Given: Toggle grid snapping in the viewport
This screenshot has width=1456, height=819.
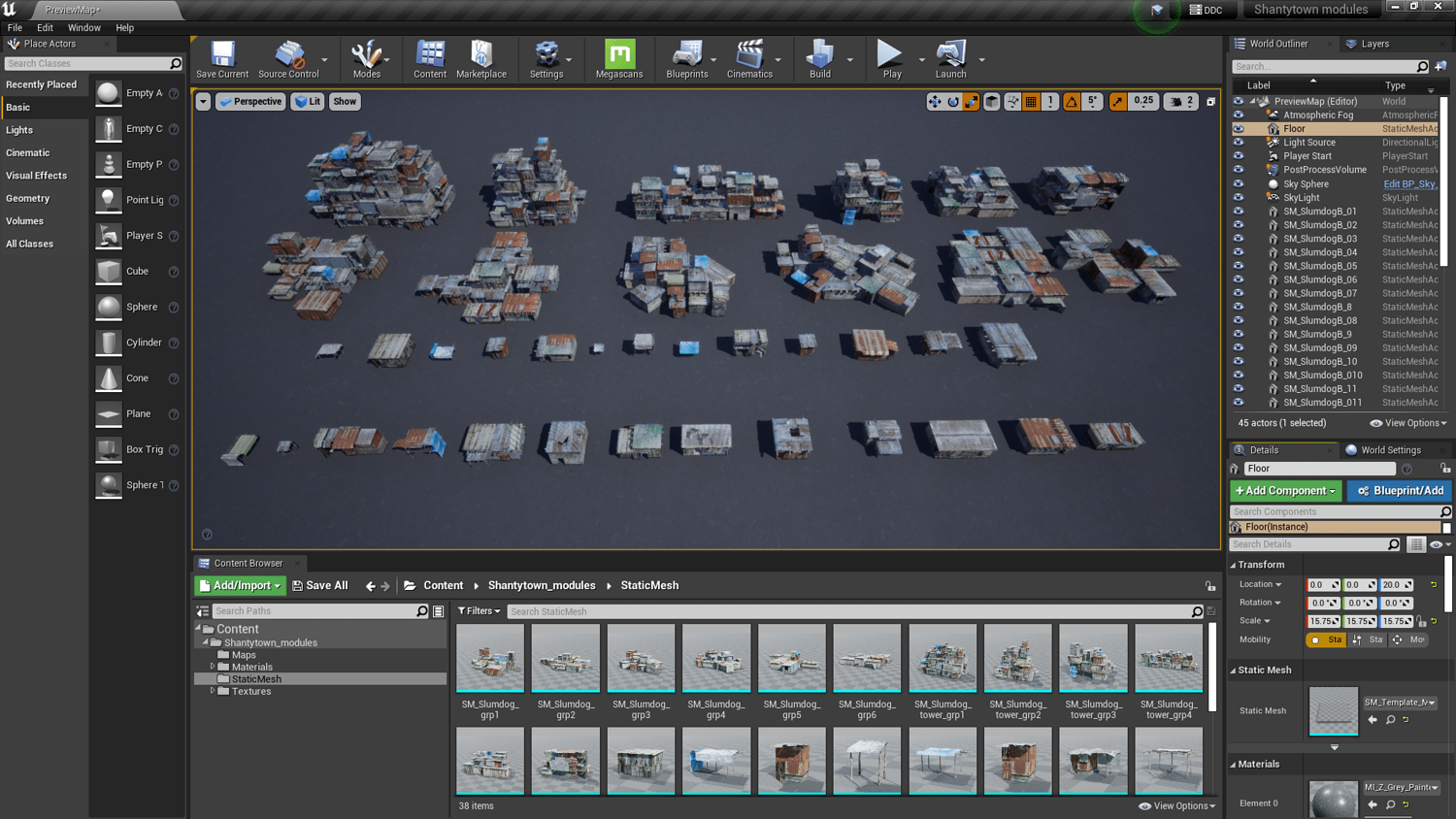Looking at the screenshot, I should [x=1031, y=101].
